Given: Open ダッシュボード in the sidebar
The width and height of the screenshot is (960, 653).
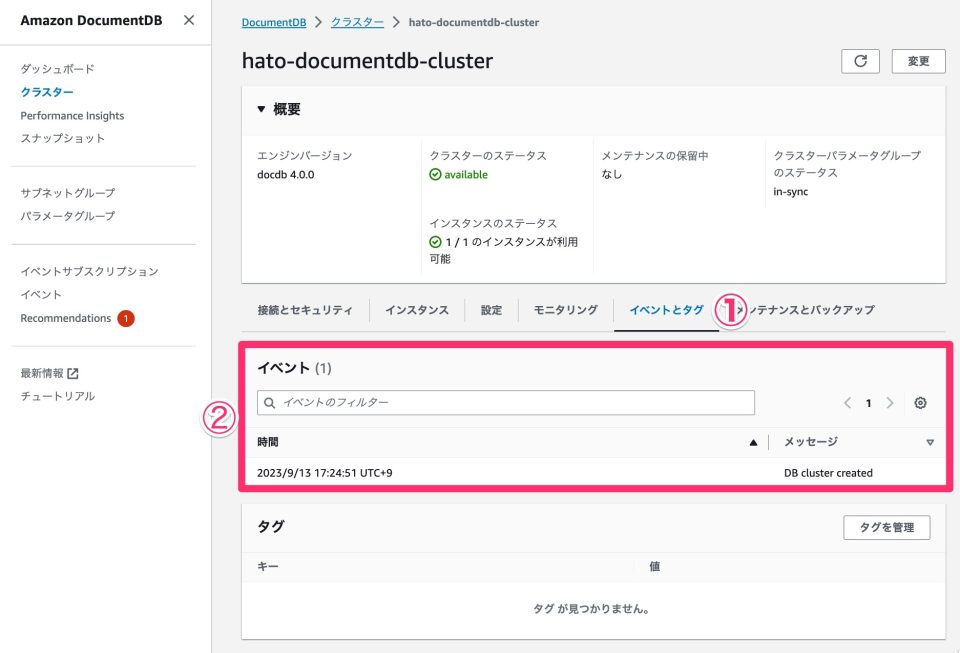Looking at the screenshot, I should tap(58, 69).
